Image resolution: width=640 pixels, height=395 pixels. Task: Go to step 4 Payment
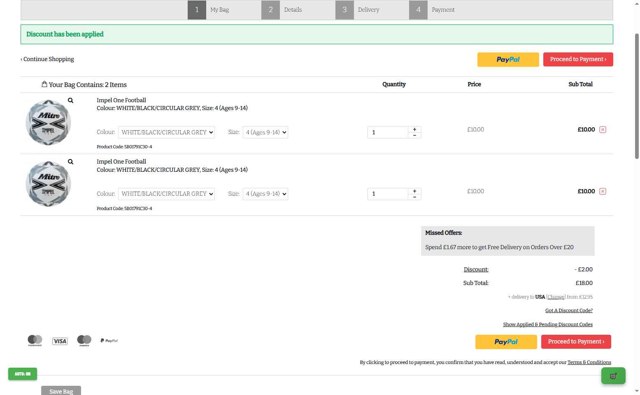pyautogui.click(x=432, y=10)
